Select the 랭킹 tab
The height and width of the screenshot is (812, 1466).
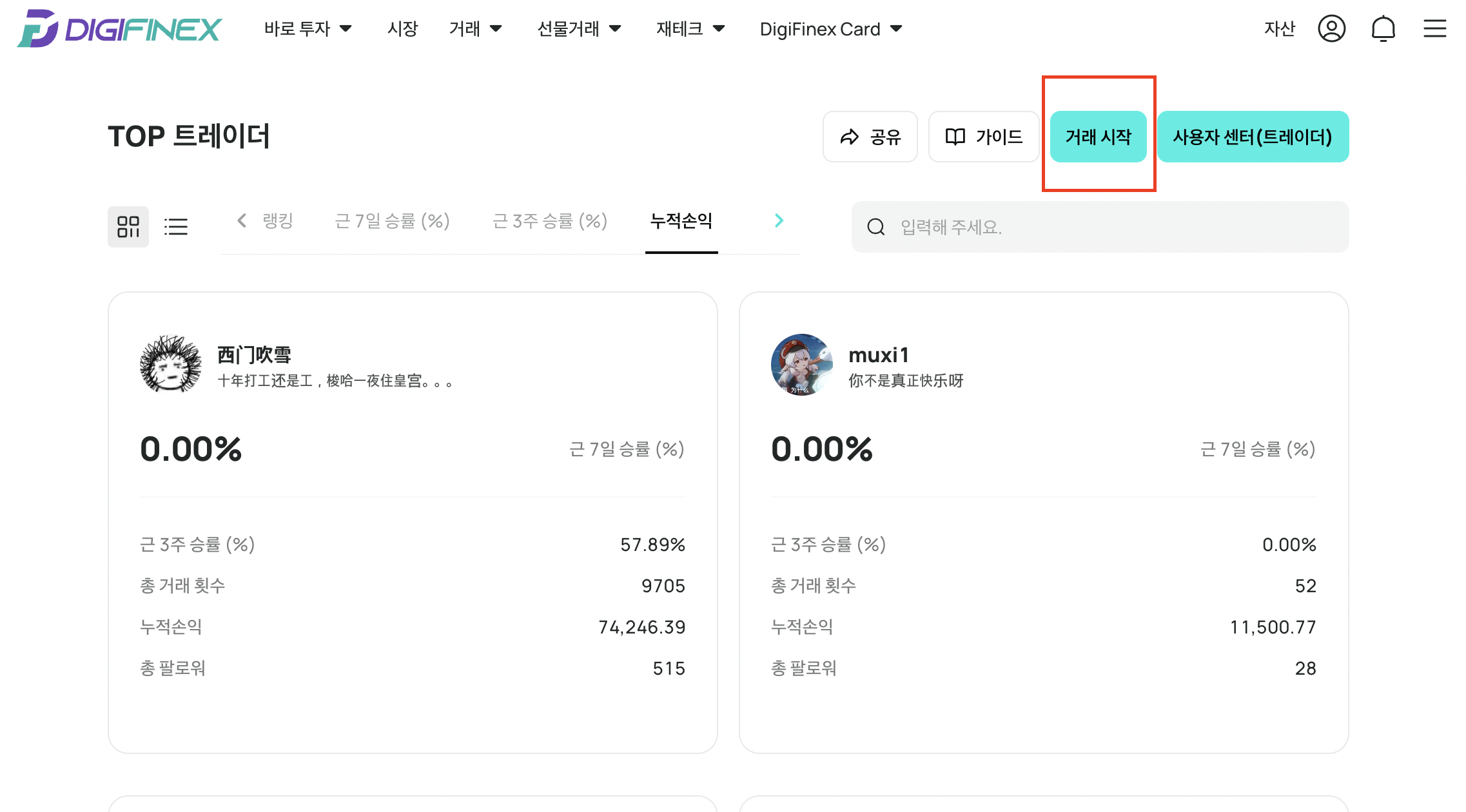[278, 221]
